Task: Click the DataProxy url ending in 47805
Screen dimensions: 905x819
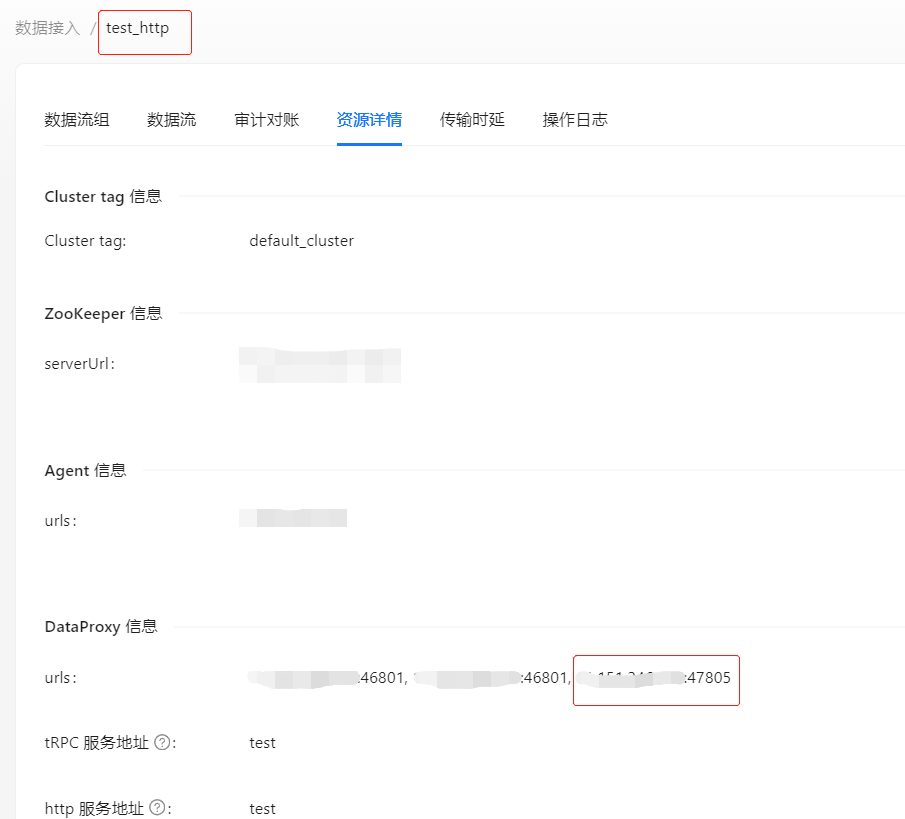Action: [656, 678]
